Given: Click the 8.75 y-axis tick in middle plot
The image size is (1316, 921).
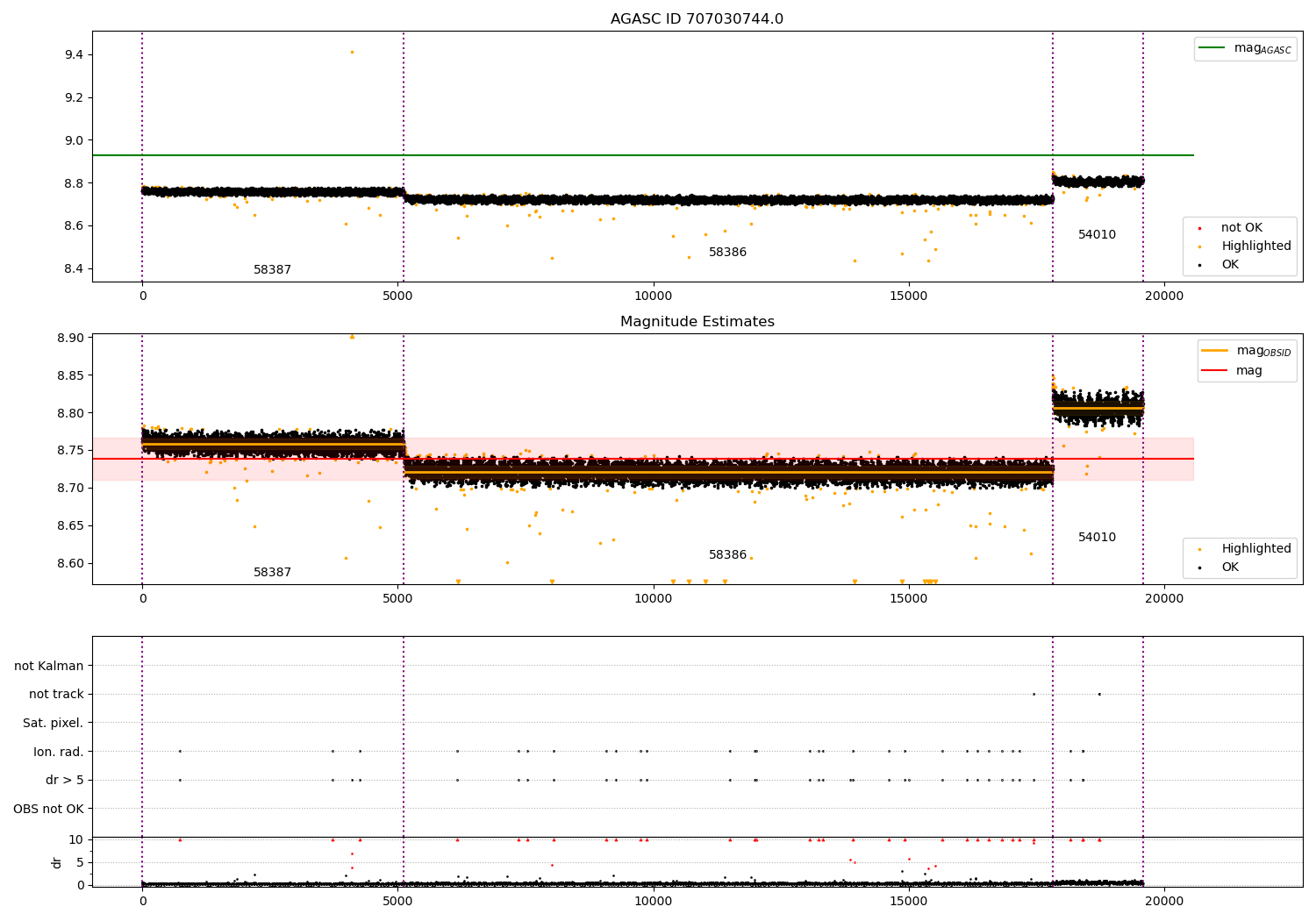Looking at the screenshot, I should point(70,451).
